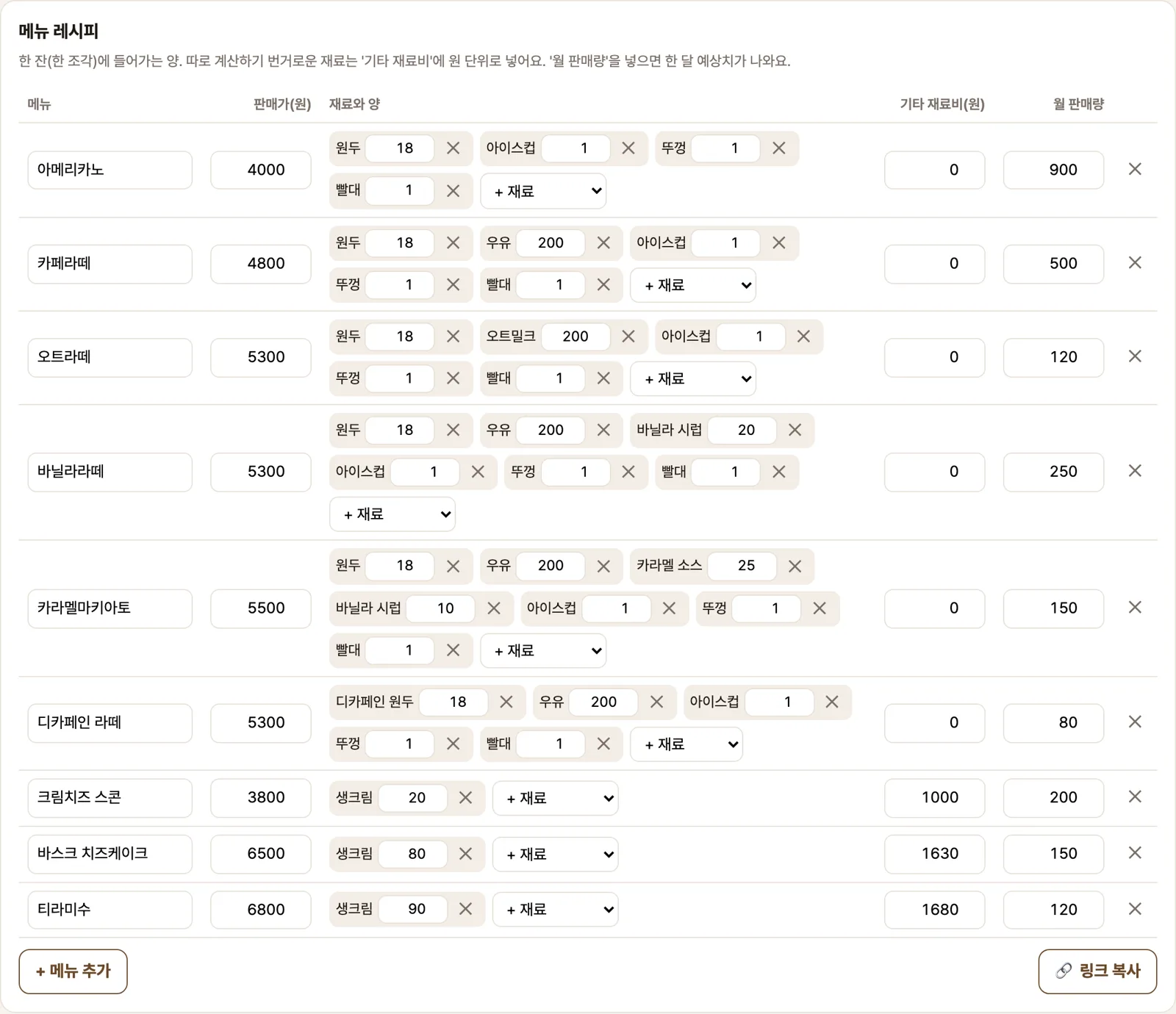Delete the 카라멜마키아토 menu row

(1135, 608)
